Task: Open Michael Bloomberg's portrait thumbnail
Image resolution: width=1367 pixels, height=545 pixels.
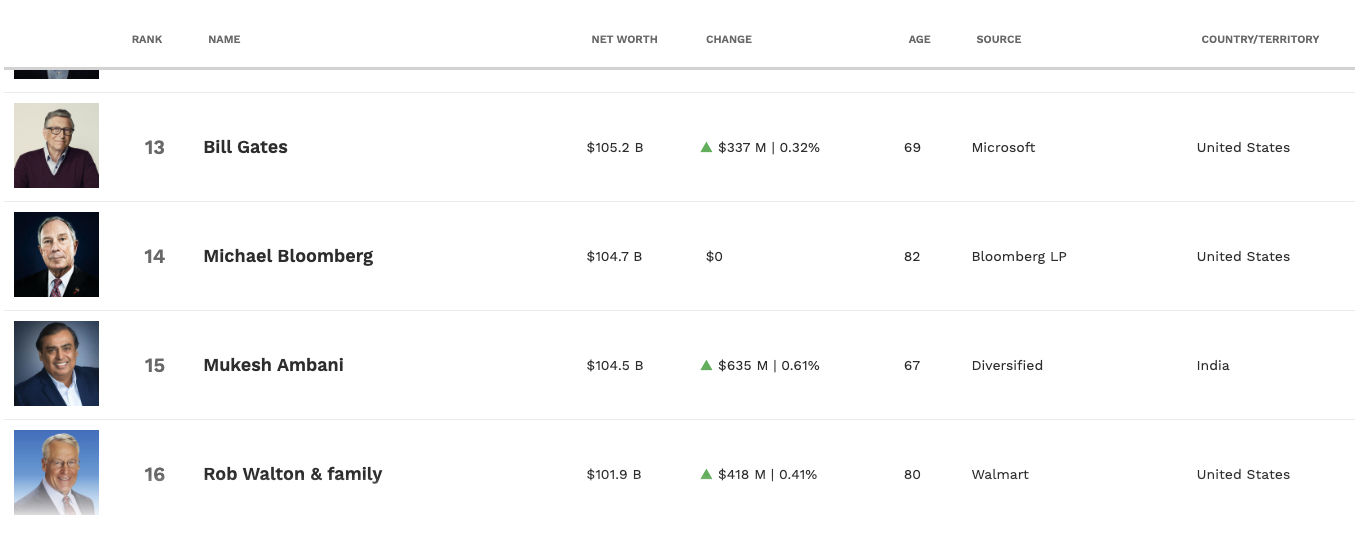Action: pyautogui.click(x=56, y=255)
